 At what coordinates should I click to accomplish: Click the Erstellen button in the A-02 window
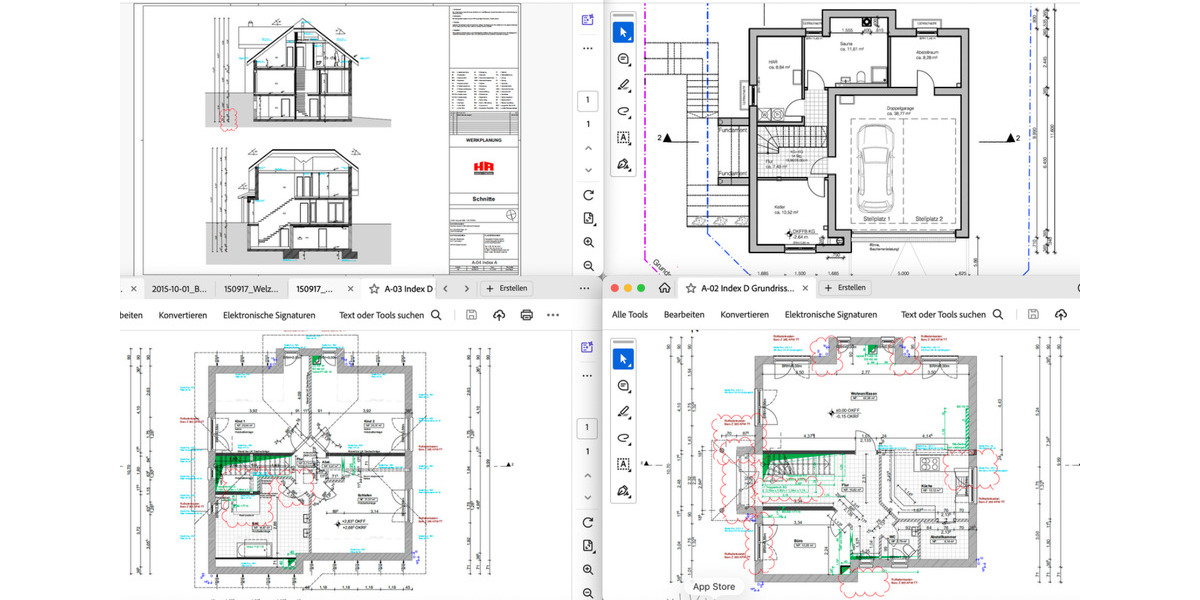point(846,288)
